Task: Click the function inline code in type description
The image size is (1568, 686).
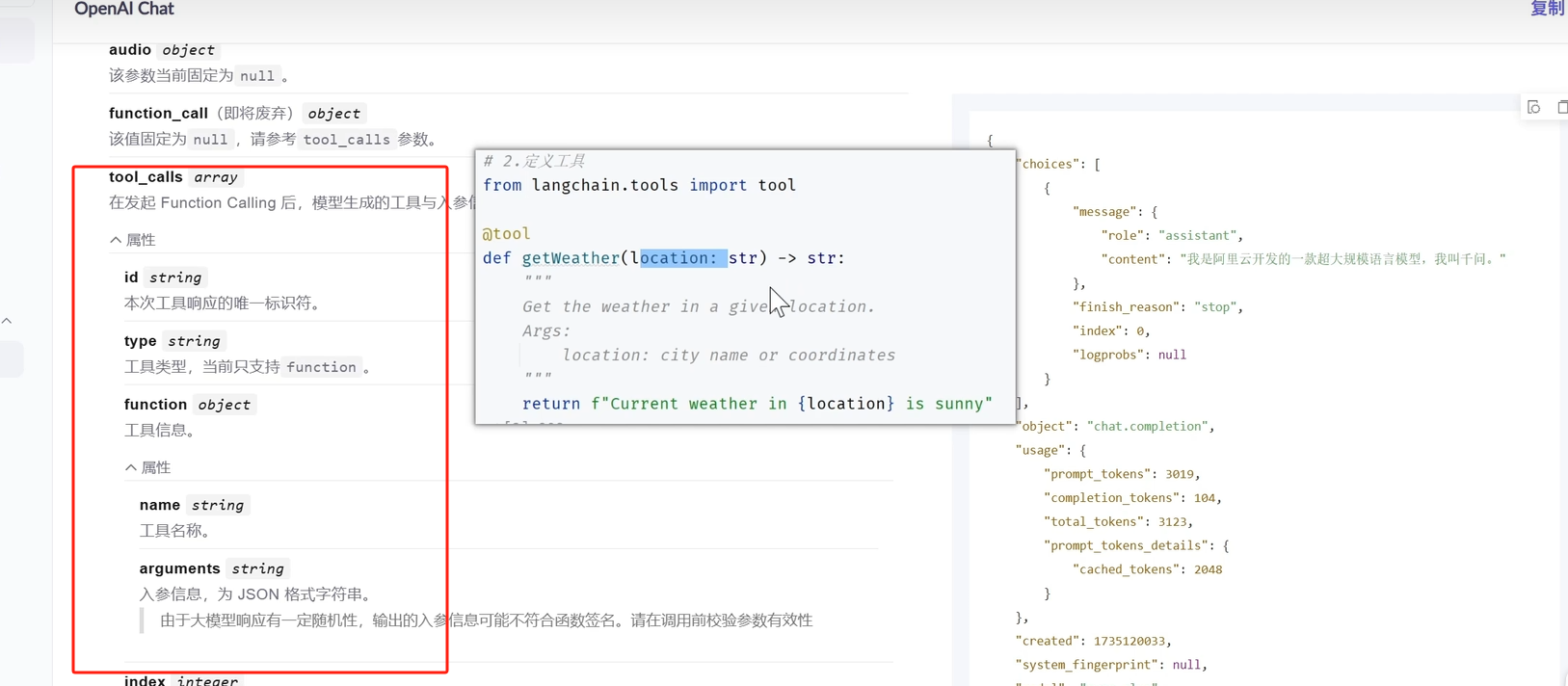Action: (321, 367)
